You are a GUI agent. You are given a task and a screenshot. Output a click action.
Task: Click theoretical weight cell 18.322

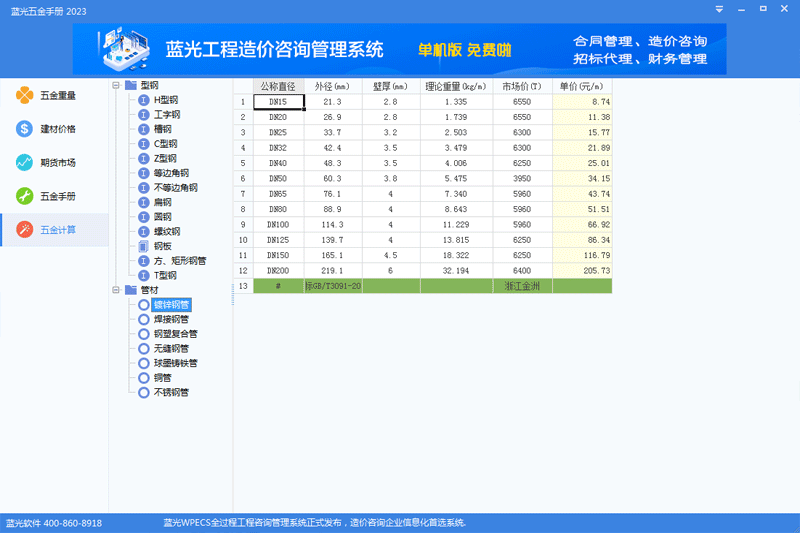click(x=456, y=255)
